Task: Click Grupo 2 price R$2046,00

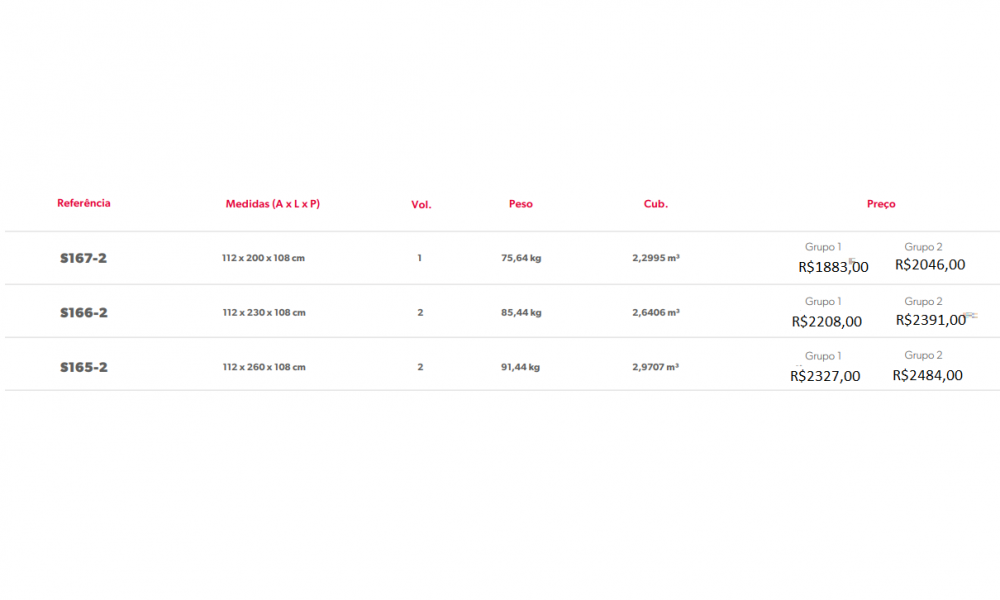Action: 930,265
